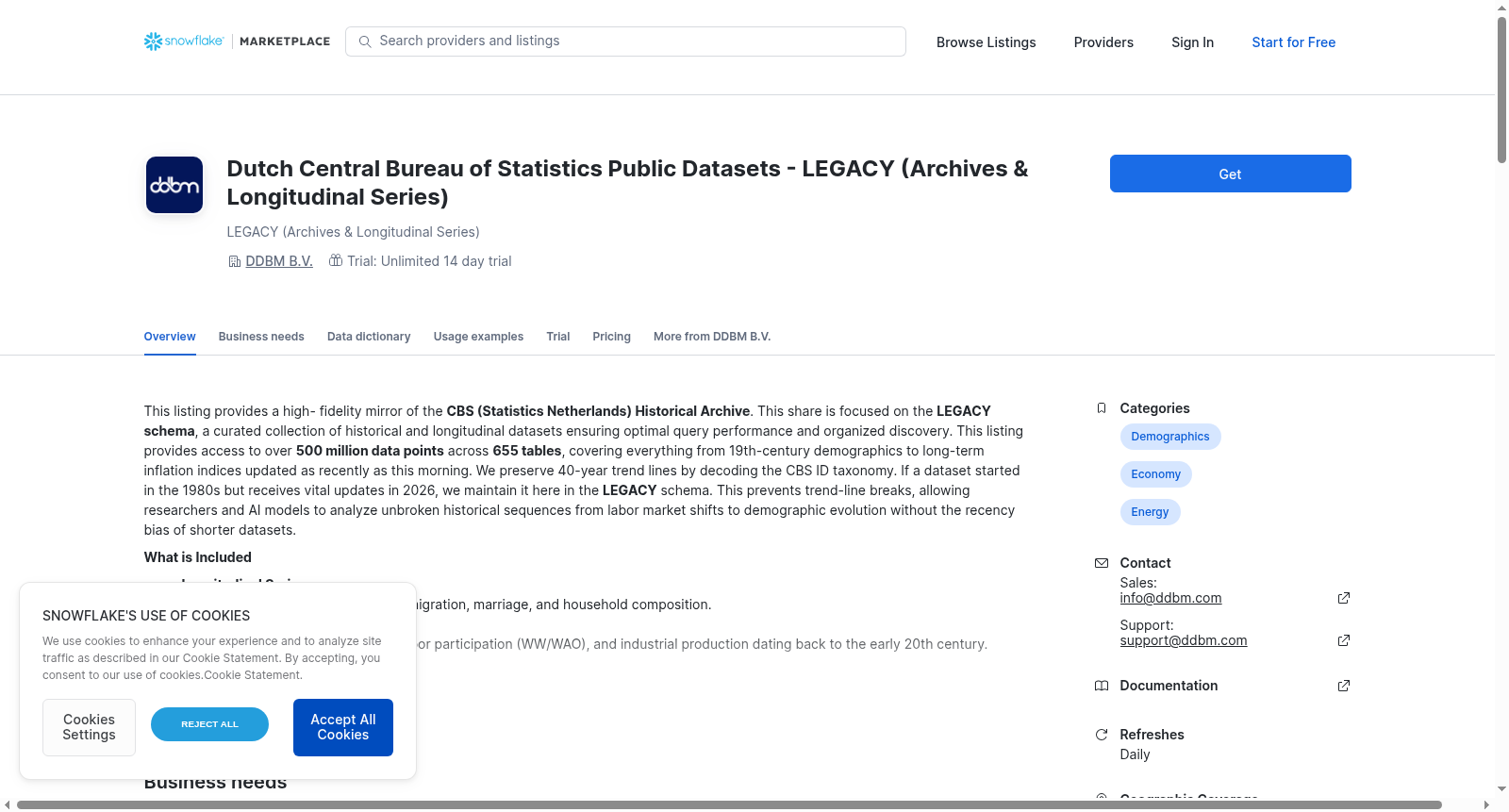The image size is (1509, 812).
Task: Select the Demographics category tag
Action: (x=1170, y=437)
